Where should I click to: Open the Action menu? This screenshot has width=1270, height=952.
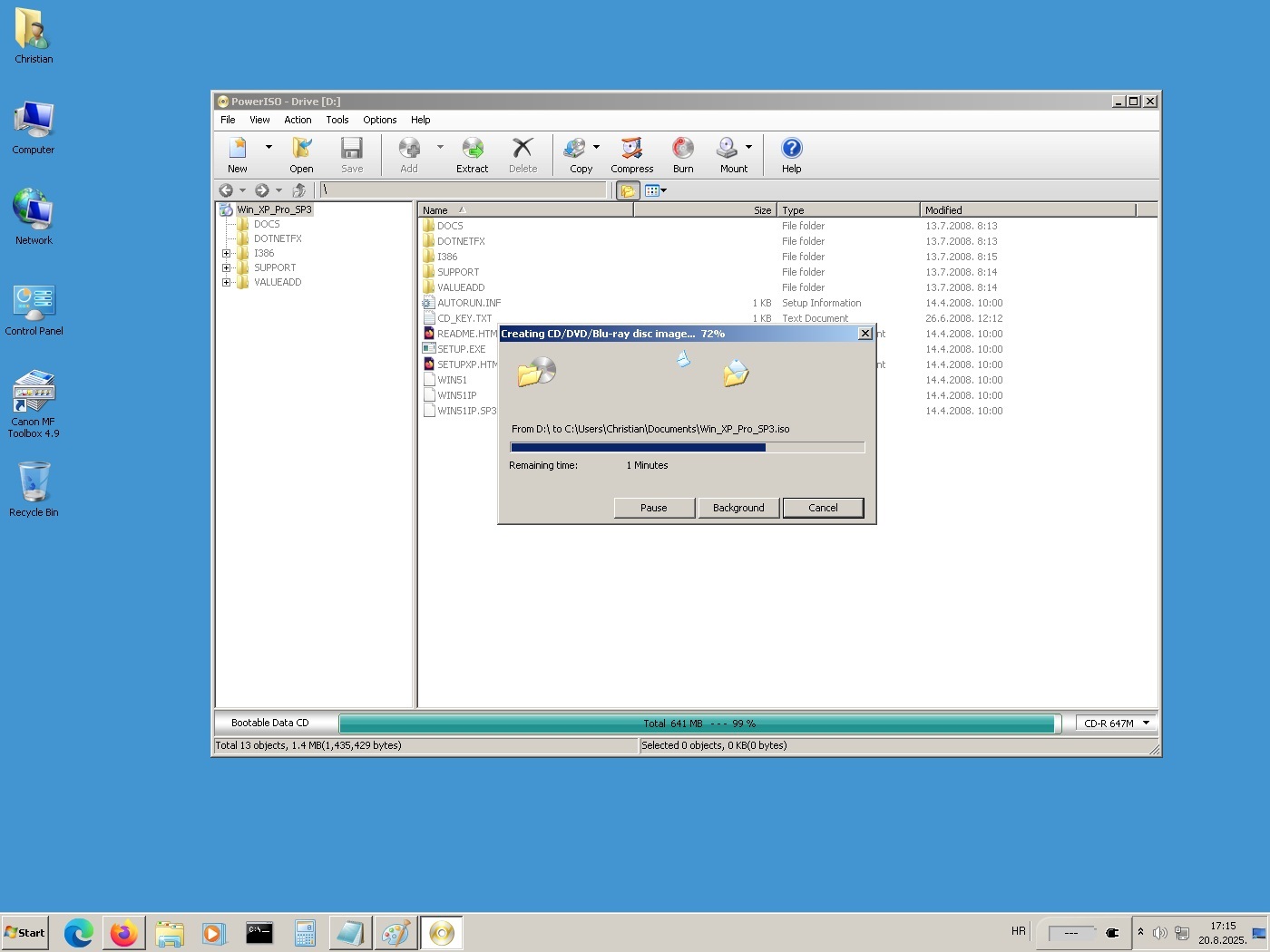(x=298, y=120)
